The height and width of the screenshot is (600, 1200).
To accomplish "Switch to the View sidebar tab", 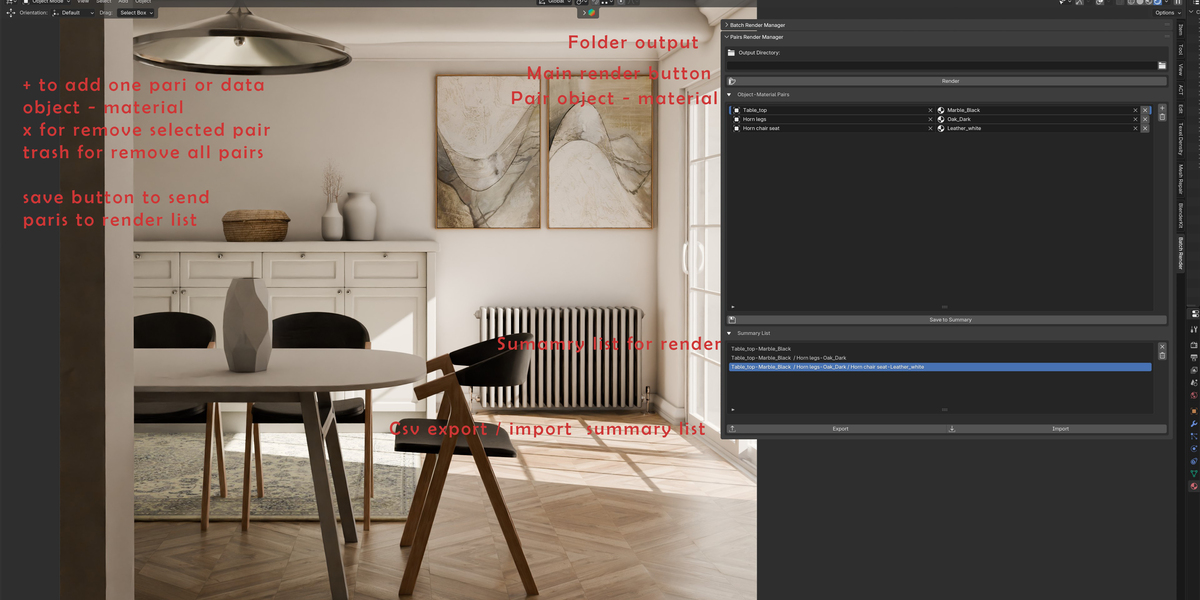I will click(x=1180, y=69).
